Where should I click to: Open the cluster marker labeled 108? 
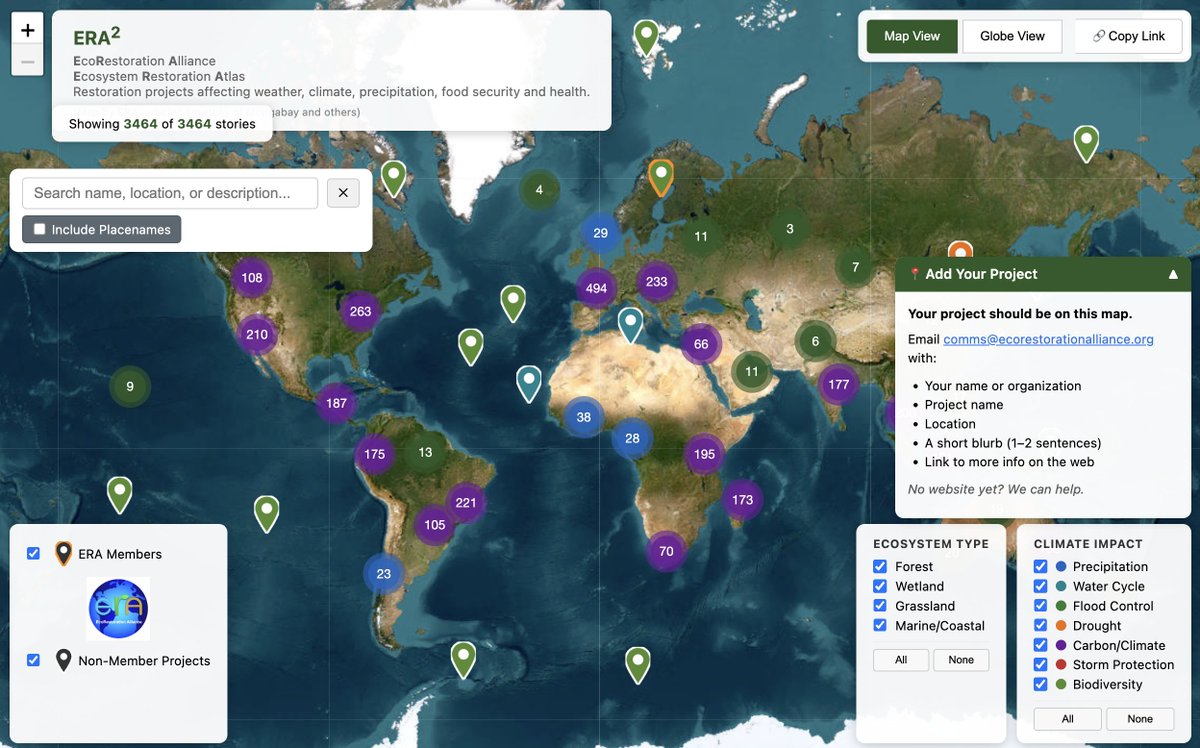(x=252, y=278)
